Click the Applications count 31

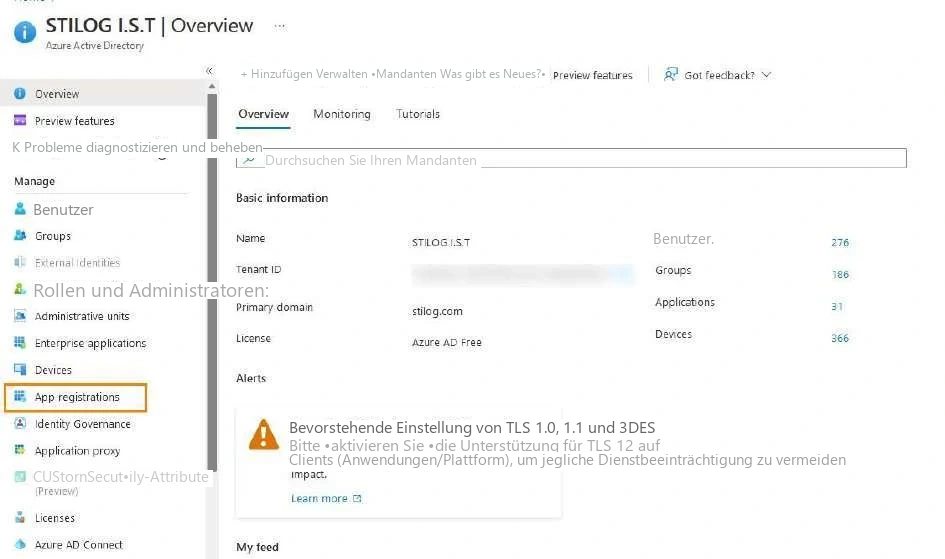(837, 306)
